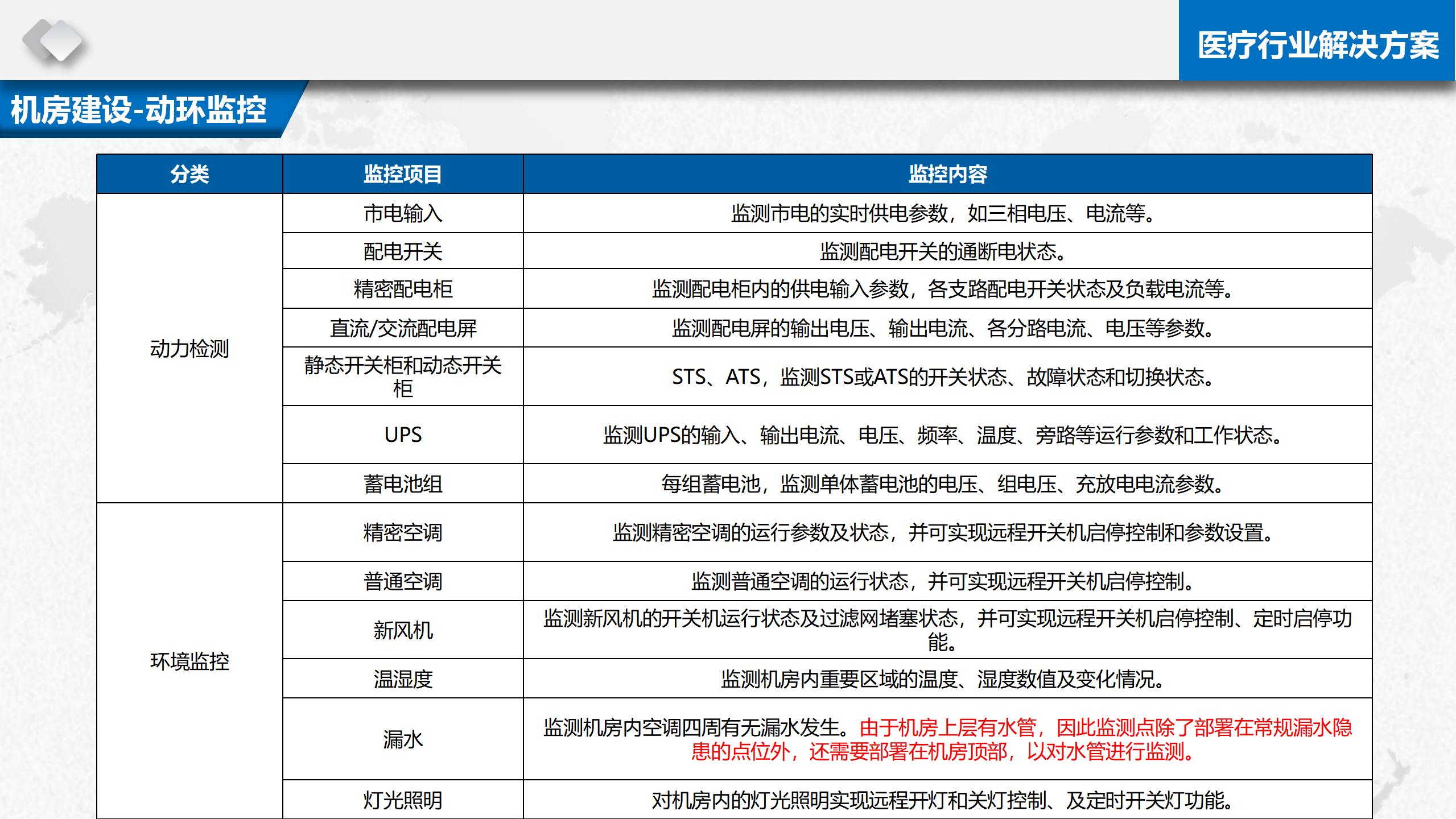
Task: Click the 直流/交流配电屏 item cell
Action: click(403, 328)
